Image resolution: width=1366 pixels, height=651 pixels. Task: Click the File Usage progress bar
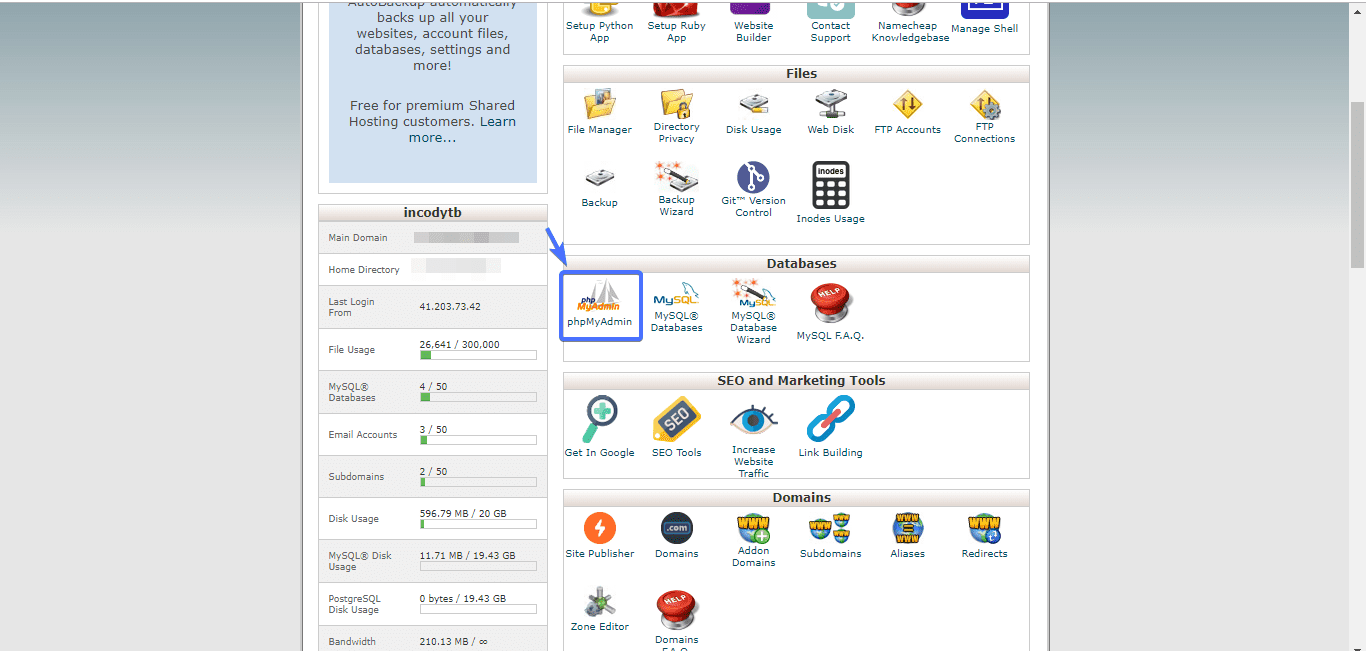[478, 355]
